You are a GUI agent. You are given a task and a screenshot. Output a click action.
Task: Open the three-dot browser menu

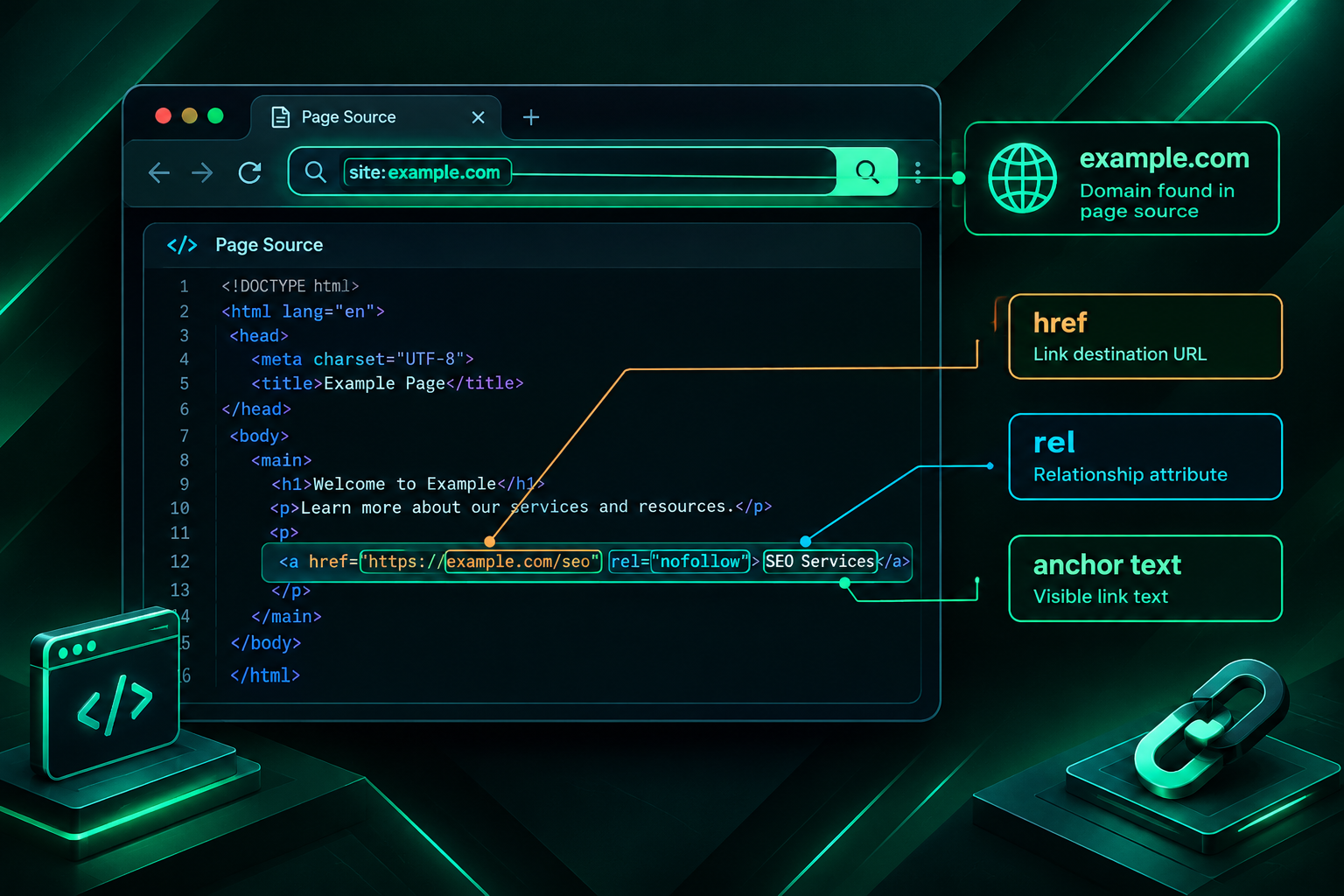918,171
